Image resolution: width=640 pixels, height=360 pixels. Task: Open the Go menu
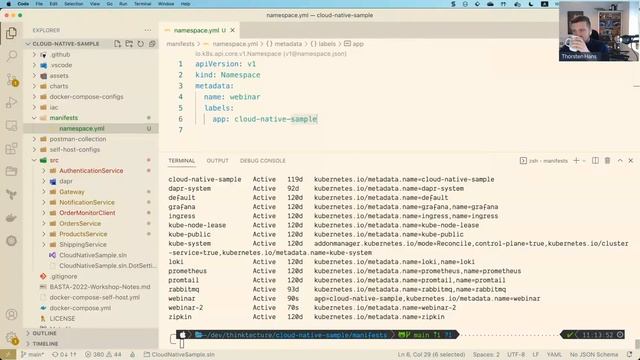pyautogui.click(x=109, y=4)
